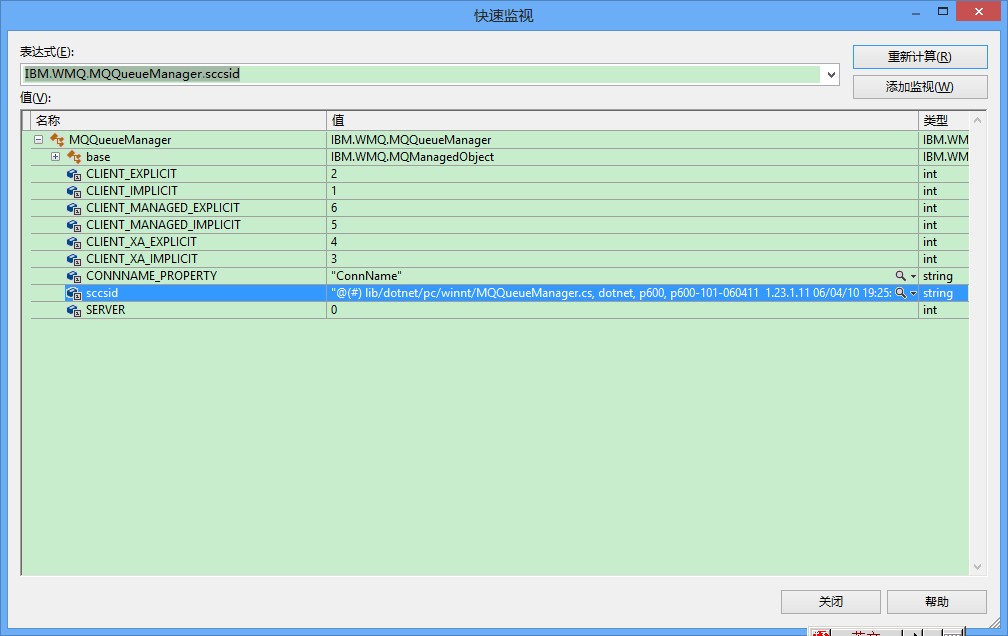This screenshot has width=1008, height=636.
Task: Select the CLIENT_EXPLICIT row
Action: click(x=500, y=174)
